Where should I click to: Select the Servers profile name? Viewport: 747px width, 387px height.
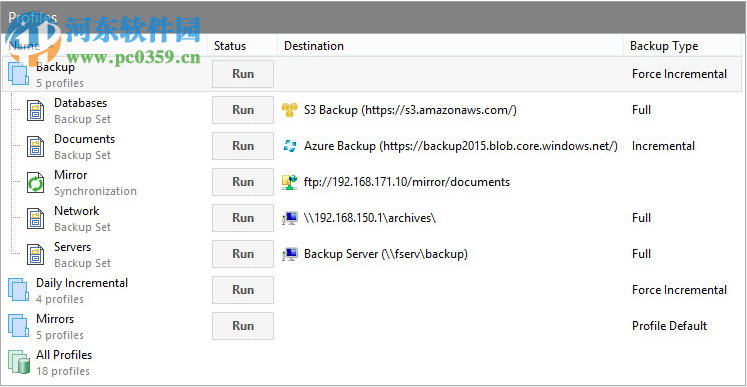pos(72,247)
